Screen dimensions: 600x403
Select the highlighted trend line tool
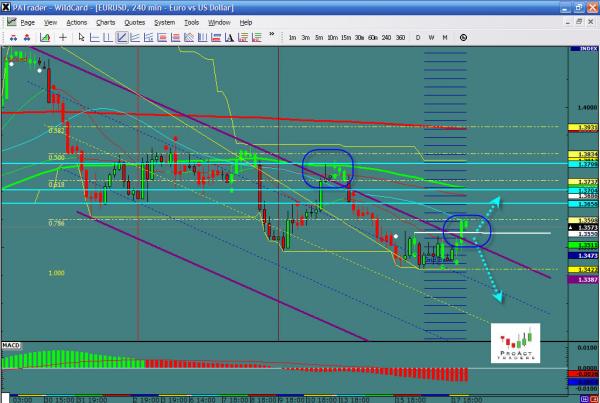pyautogui.click(x=122, y=38)
